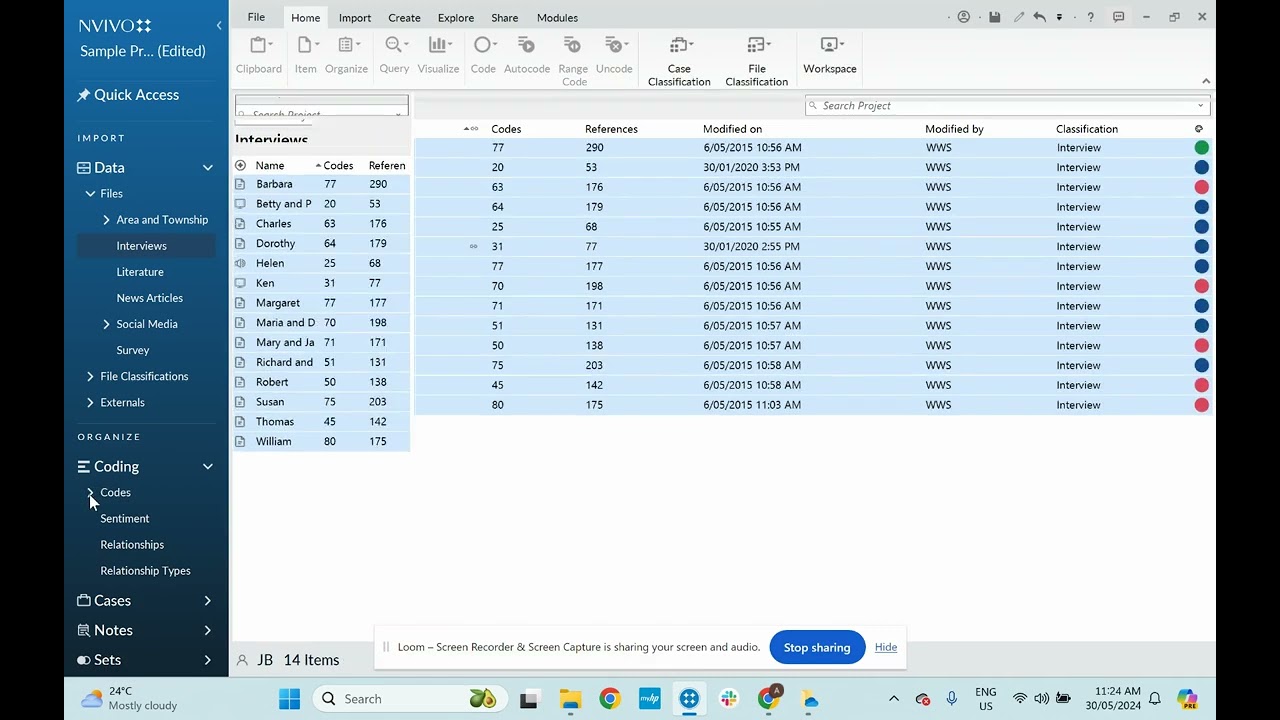1280x720 pixels.
Task: Click the Windows taskbar Search box
Action: (x=410, y=699)
